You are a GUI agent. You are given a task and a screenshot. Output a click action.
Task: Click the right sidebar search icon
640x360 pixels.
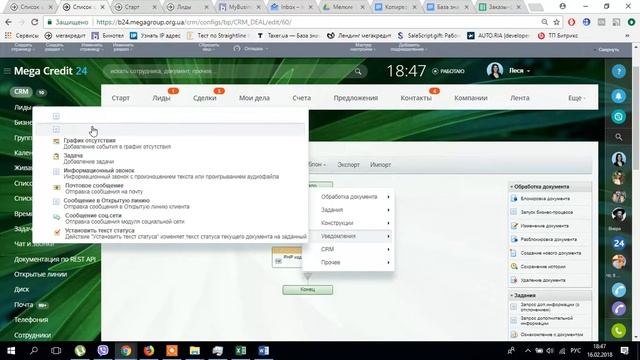click(x=619, y=137)
